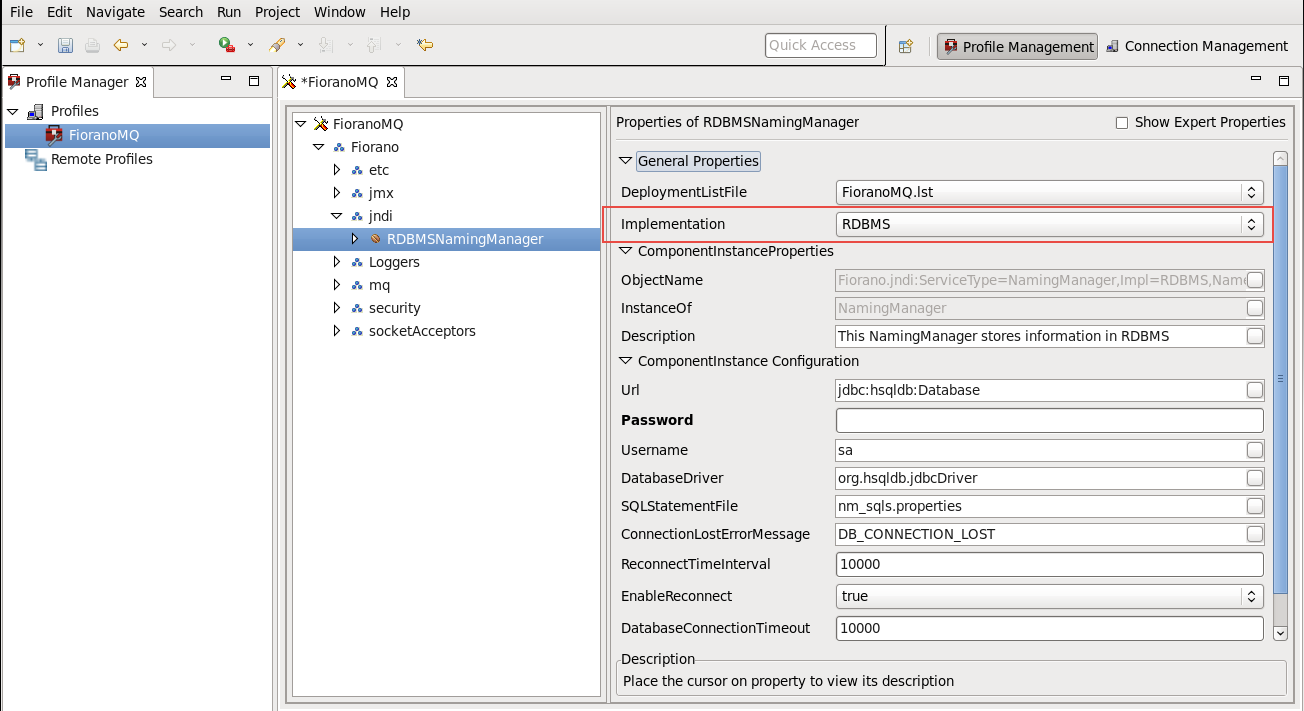Maximize the FioranoMQ editor area
Viewport: 1304px width, 711px height.
(1285, 81)
